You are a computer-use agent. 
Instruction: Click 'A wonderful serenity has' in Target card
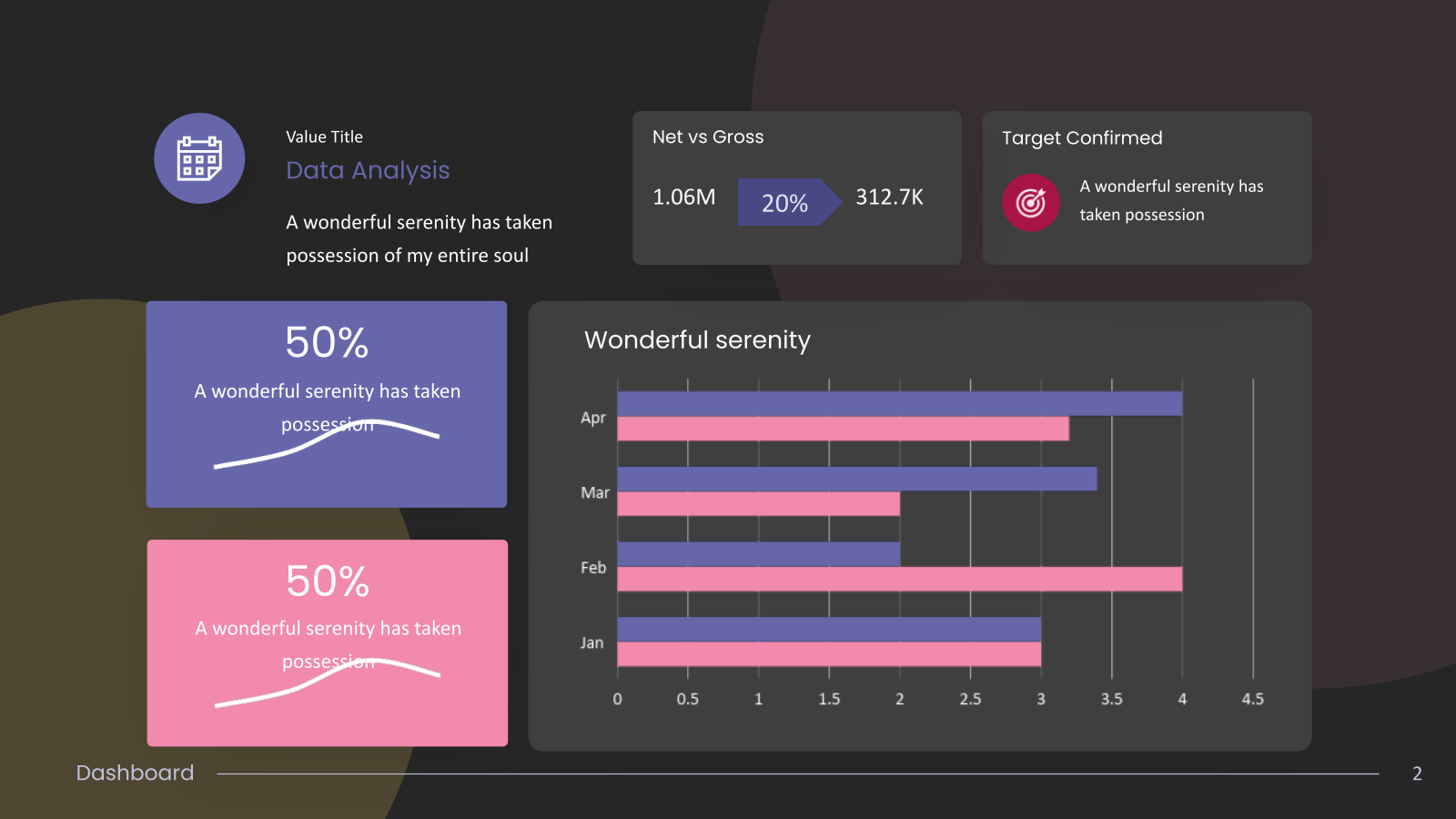click(1171, 186)
